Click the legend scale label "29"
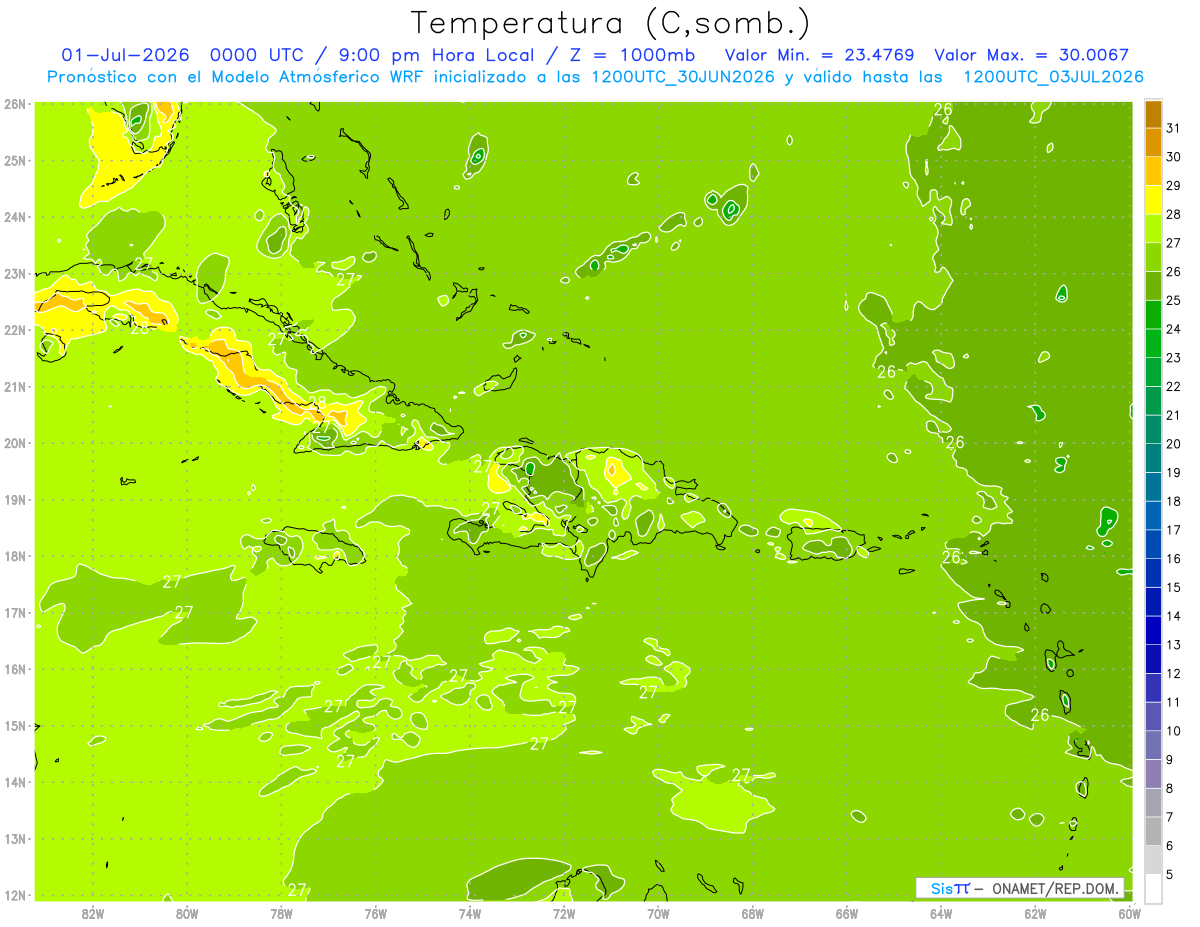This screenshot has height=927, width=1200. pyautogui.click(x=1174, y=186)
